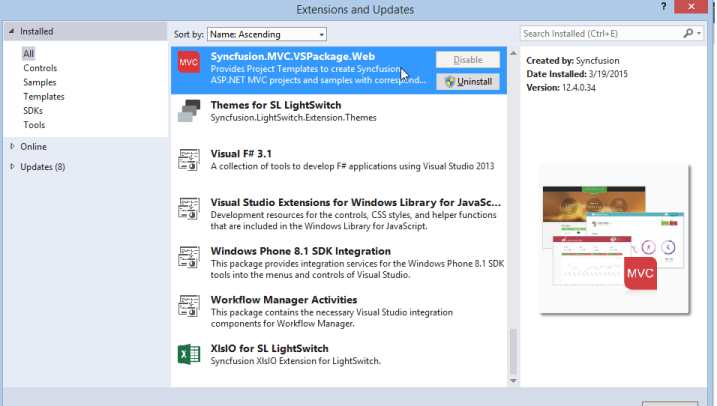Click the Windows Phone 8.1 integration services description
Screen dimensions: 717x406
coord(357,269)
